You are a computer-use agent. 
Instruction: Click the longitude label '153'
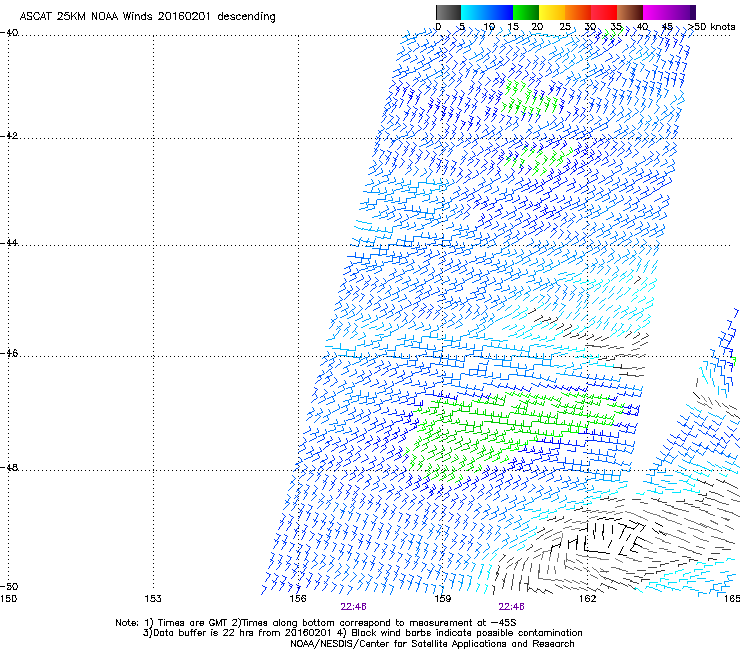(153, 599)
